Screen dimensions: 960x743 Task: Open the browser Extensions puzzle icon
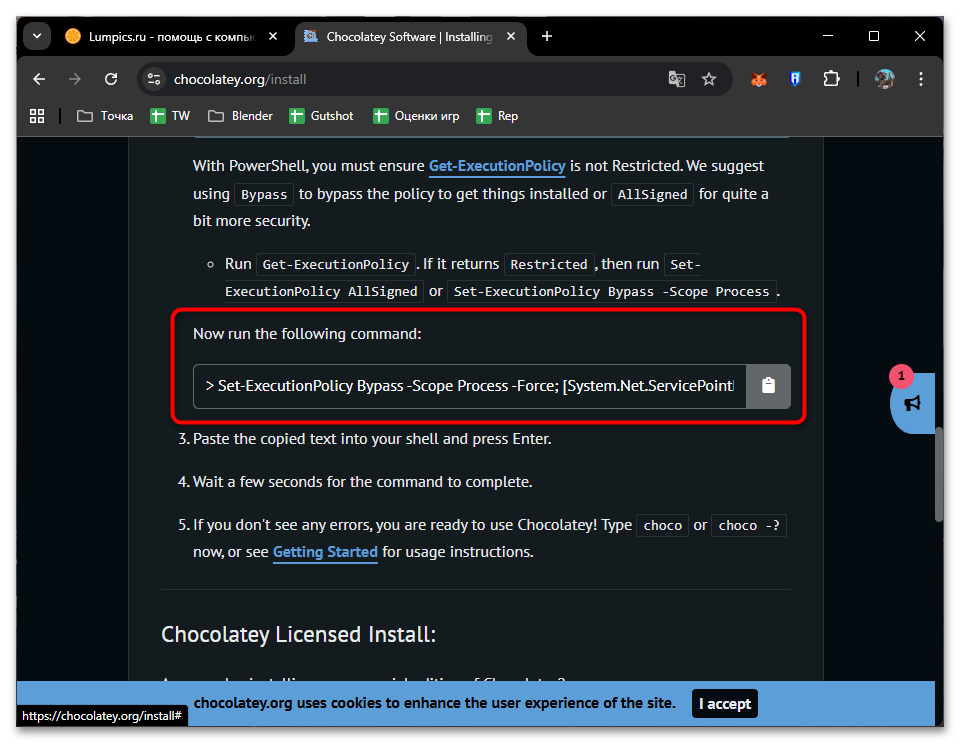click(831, 78)
